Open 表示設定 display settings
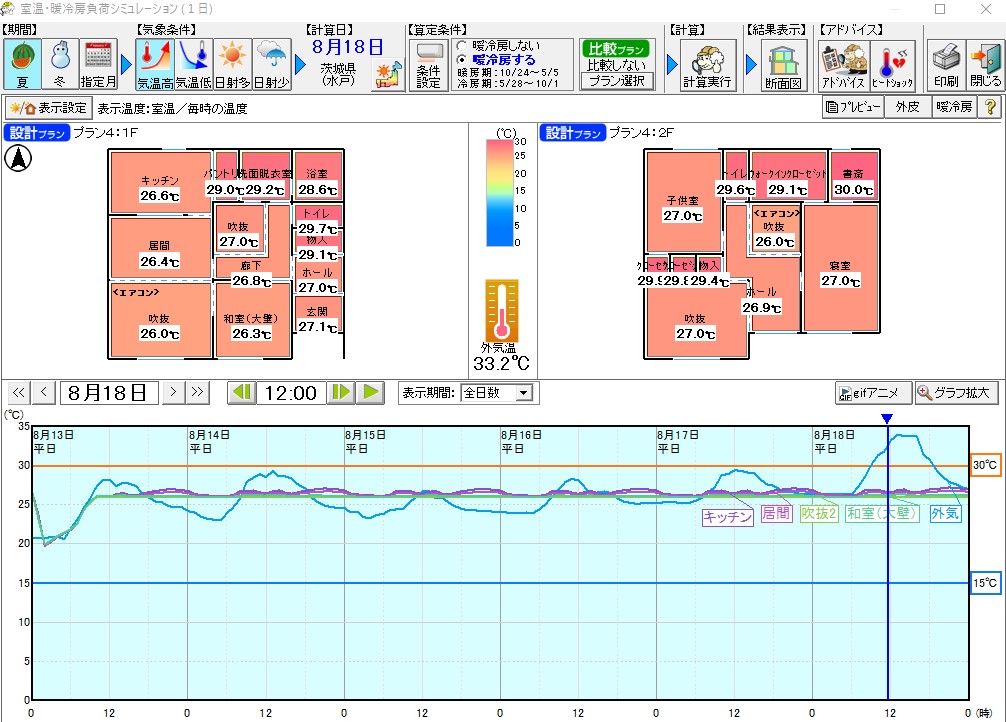The height and width of the screenshot is (722, 1006). click(48, 108)
